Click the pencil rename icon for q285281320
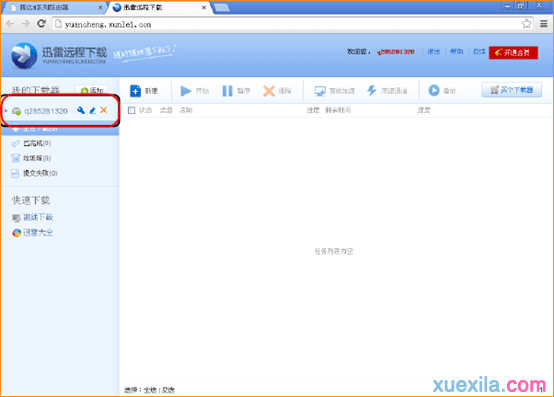 pyautogui.click(x=92, y=111)
